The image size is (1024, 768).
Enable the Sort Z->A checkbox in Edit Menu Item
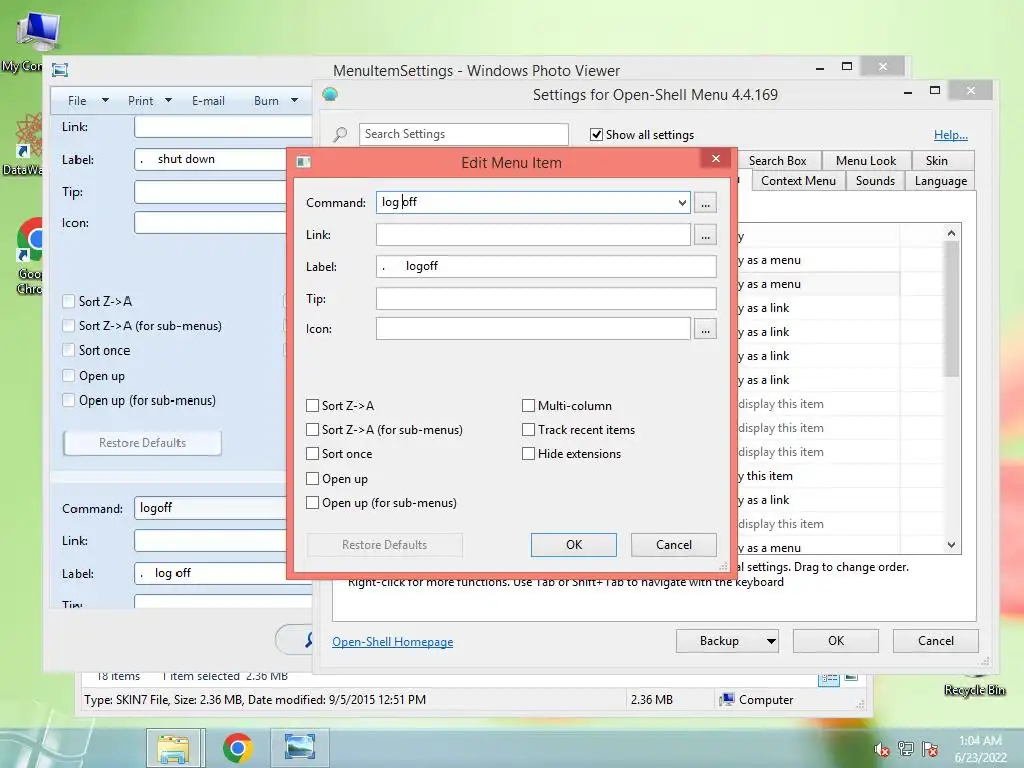click(313, 406)
